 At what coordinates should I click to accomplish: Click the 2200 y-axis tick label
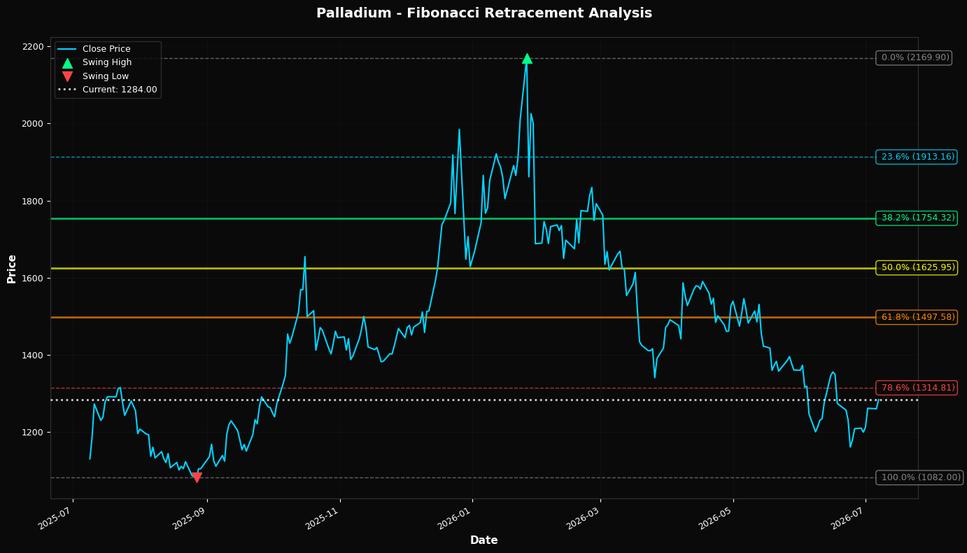pyautogui.click(x=33, y=47)
